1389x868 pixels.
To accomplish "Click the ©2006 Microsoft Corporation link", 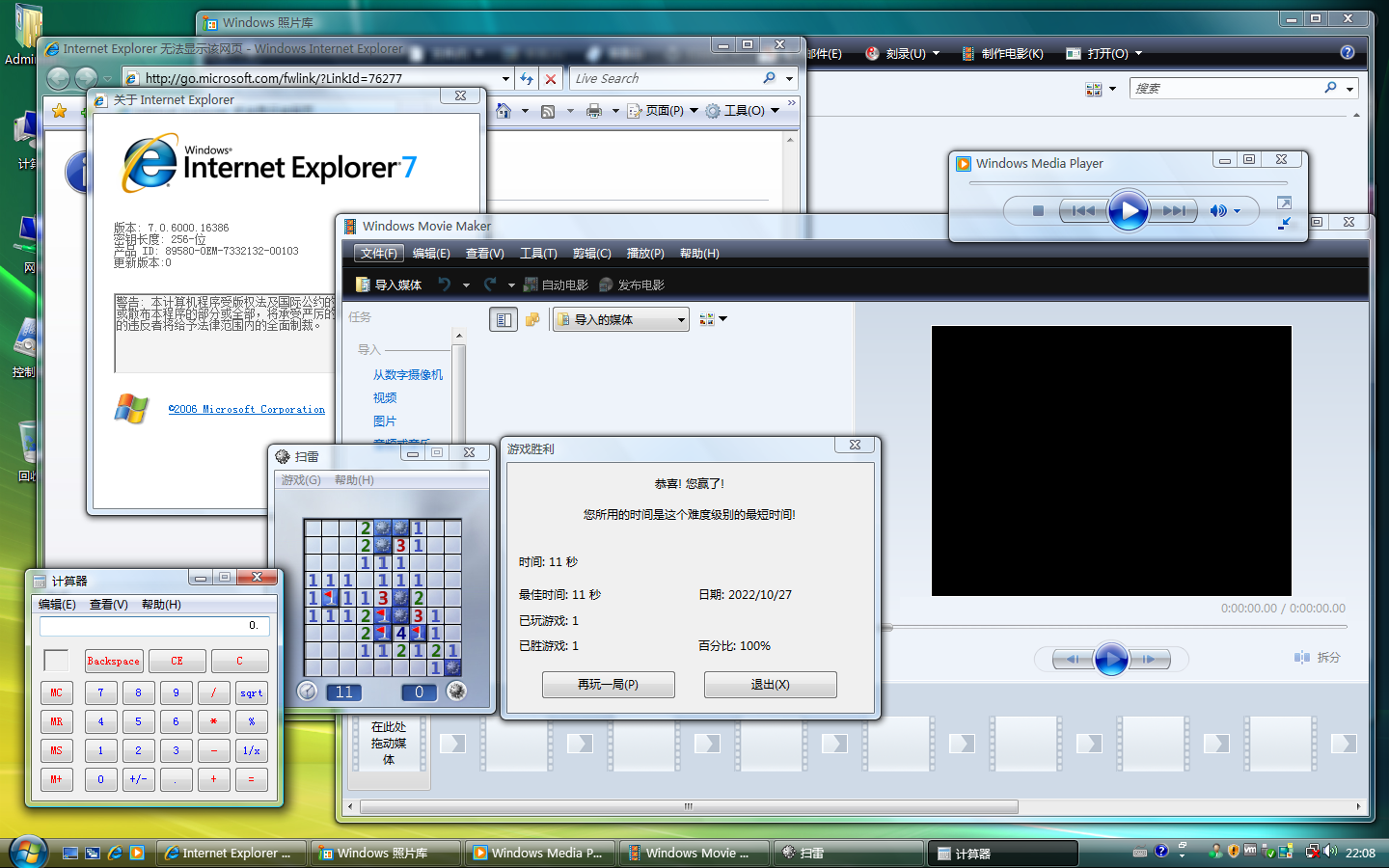I will (x=247, y=409).
